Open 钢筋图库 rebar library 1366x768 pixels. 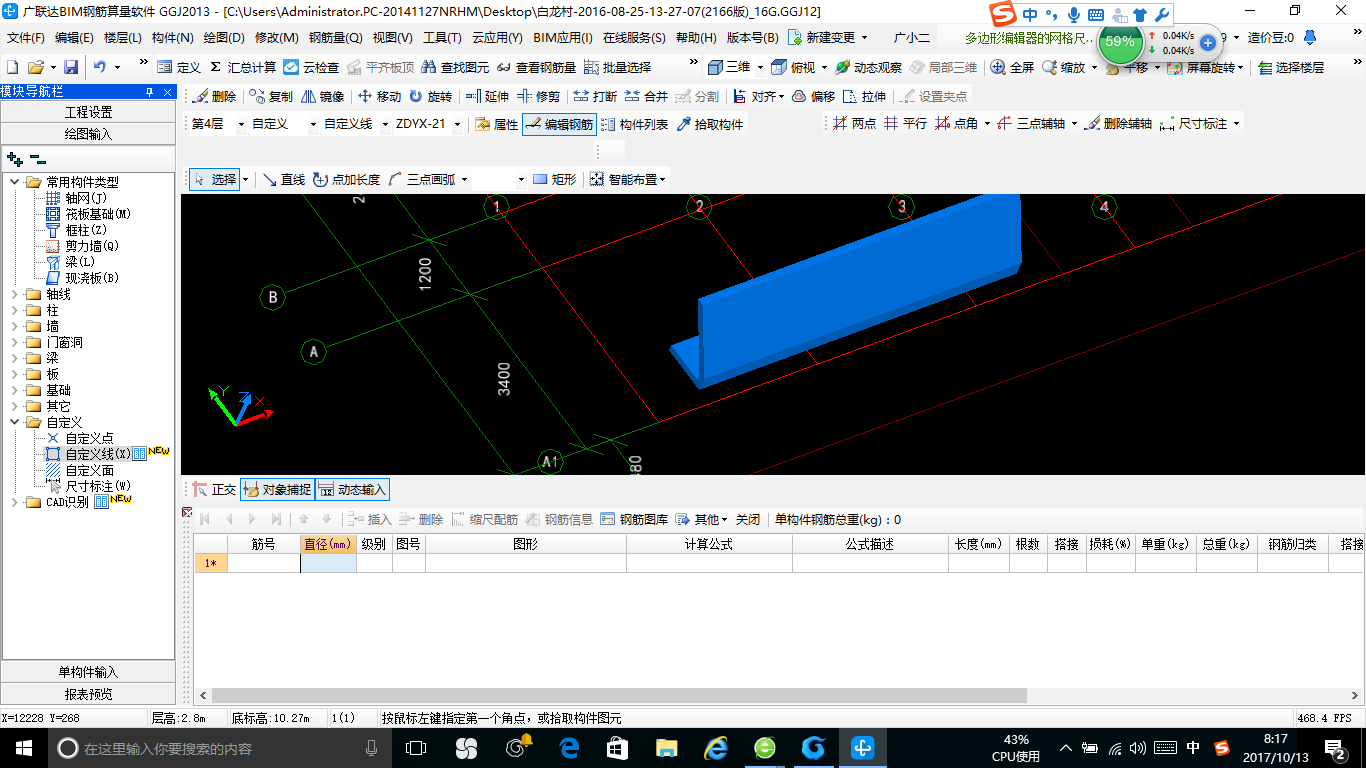coord(634,519)
